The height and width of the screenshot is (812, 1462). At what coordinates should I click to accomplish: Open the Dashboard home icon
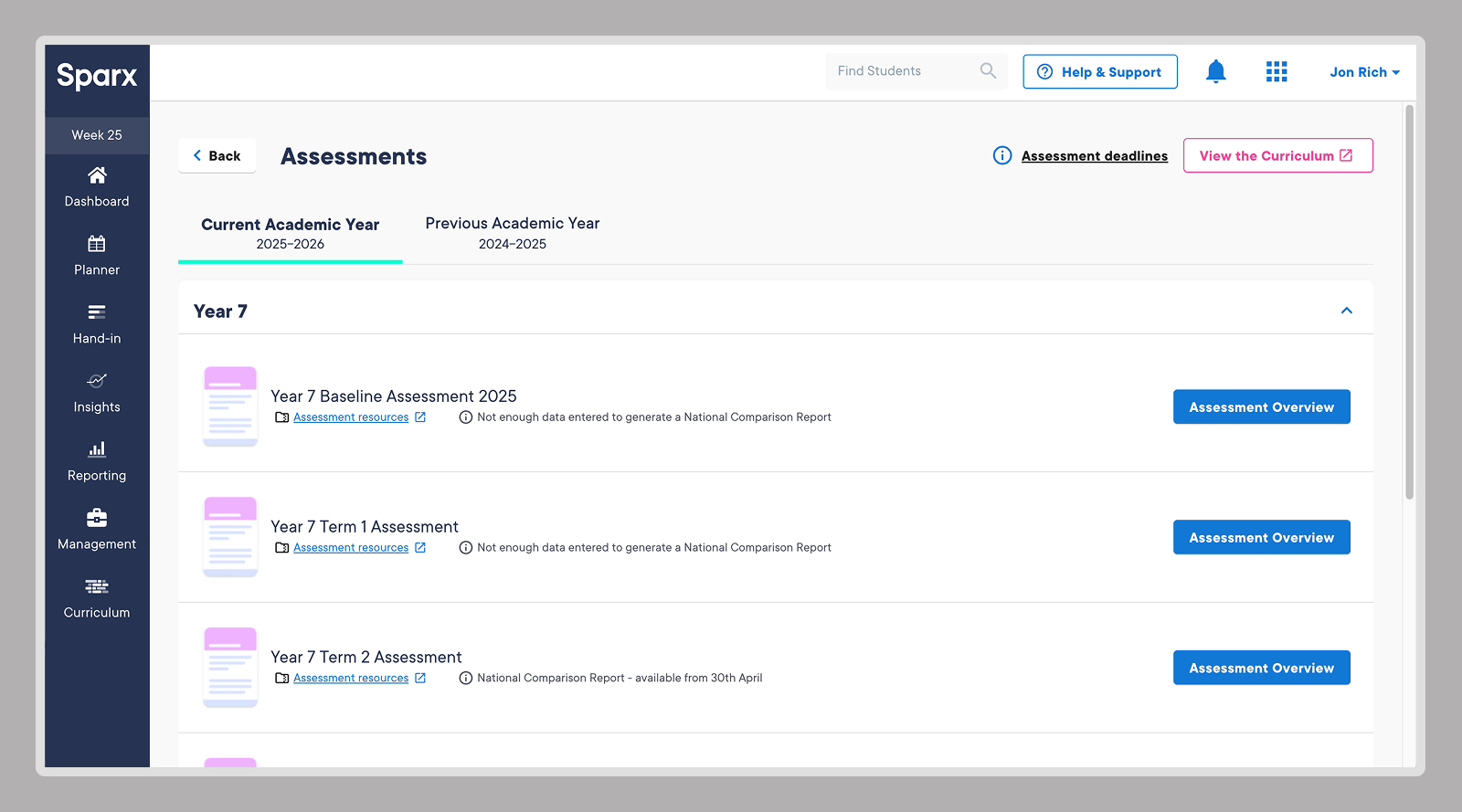(x=97, y=174)
